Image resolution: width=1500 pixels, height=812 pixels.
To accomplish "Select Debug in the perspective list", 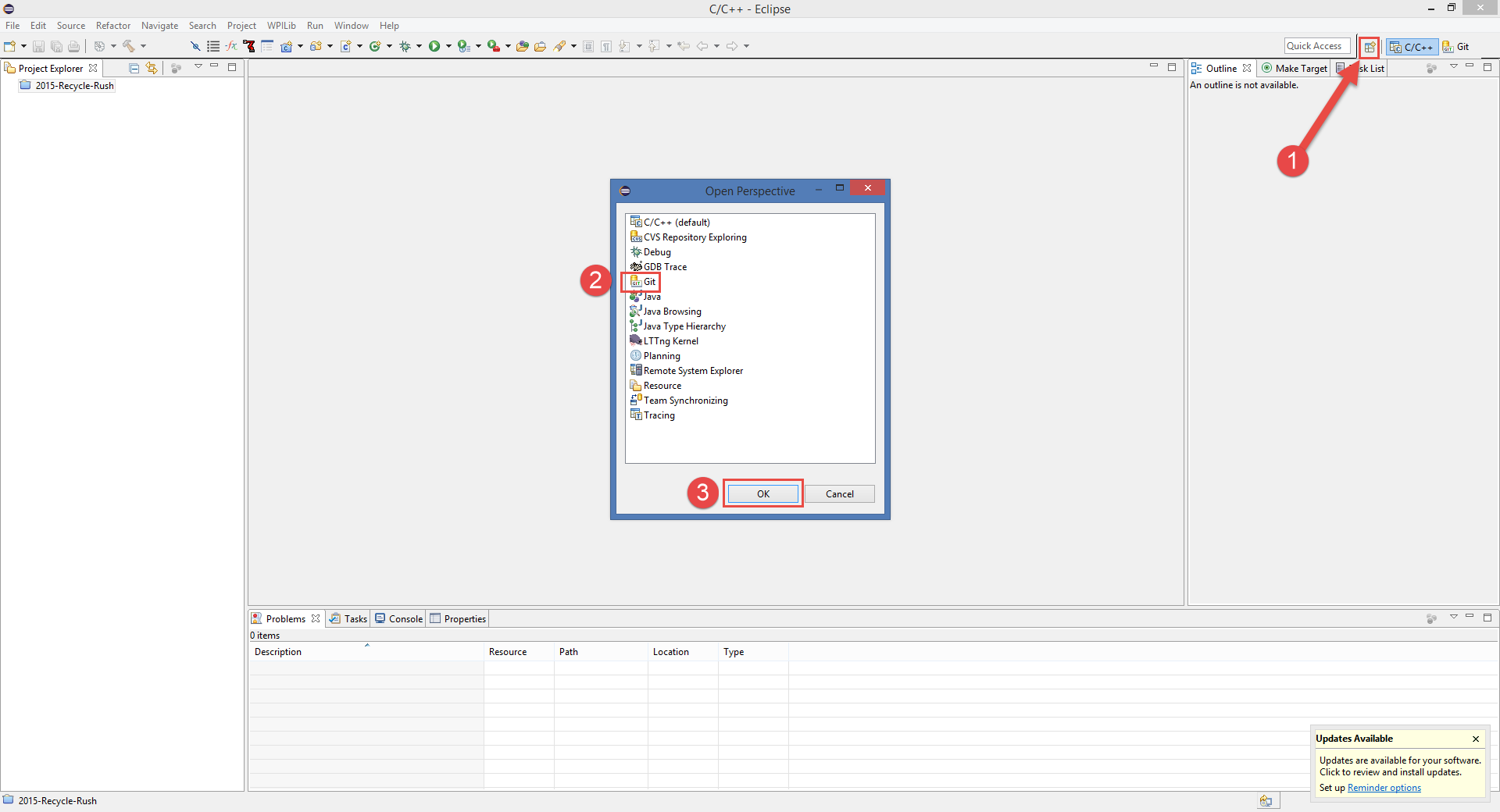I will (651, 252).
